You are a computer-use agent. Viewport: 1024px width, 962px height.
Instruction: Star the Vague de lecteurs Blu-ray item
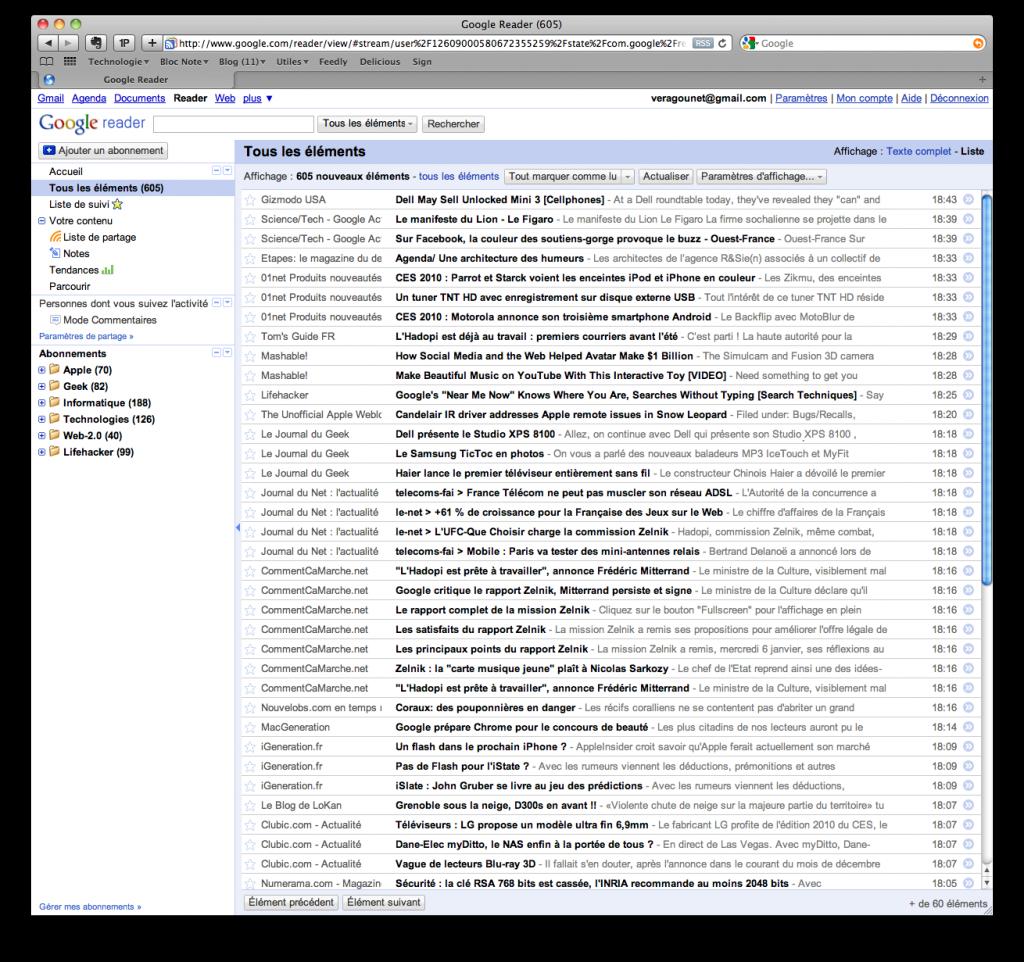pyautogui.click(x=250, y=864)
